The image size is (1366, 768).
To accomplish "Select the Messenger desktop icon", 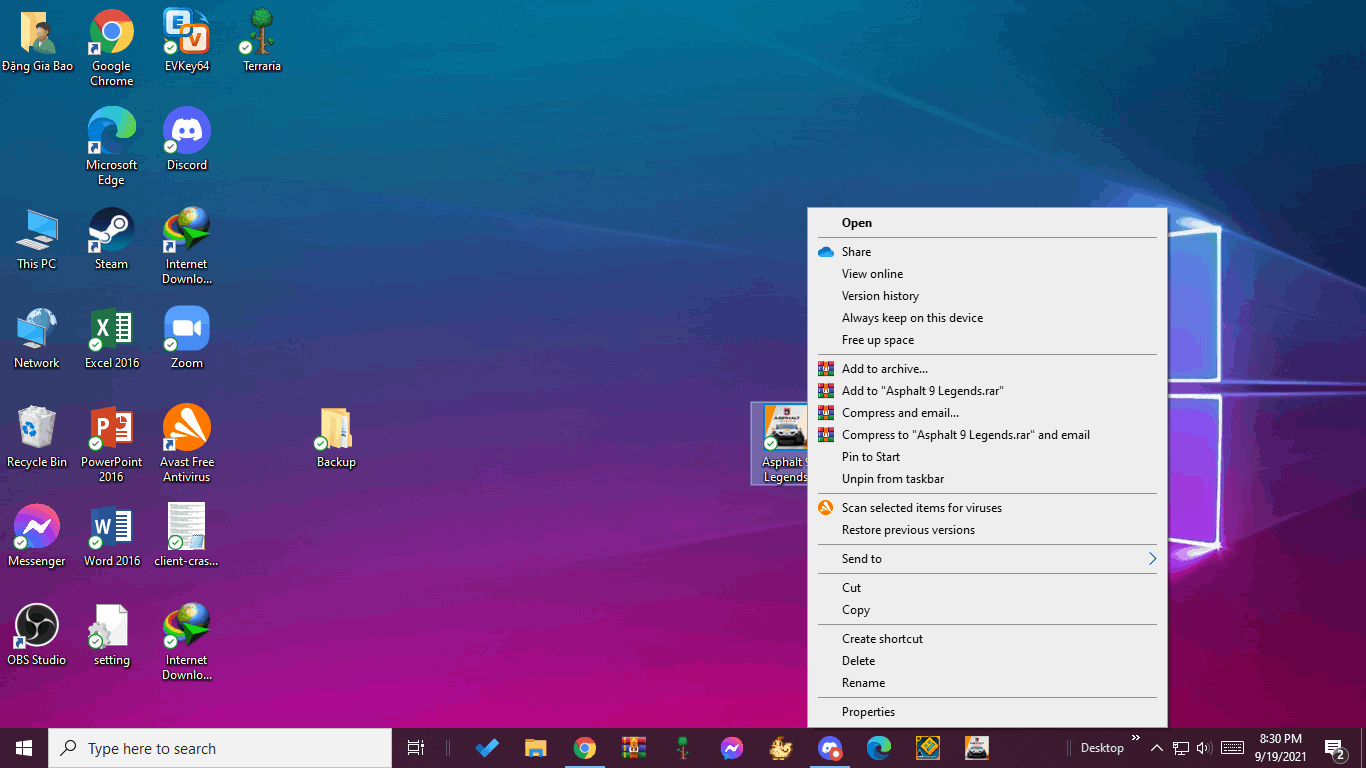I will pos(37,536).
